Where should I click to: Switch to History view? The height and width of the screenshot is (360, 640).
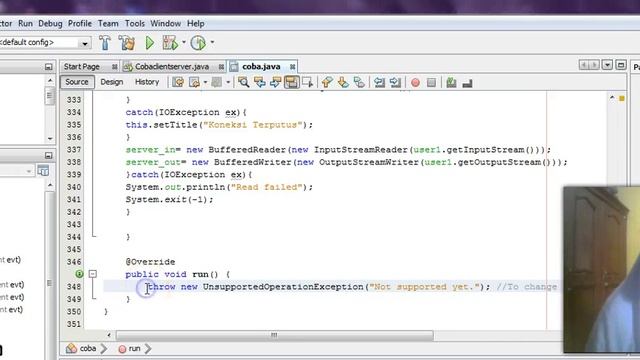point(147,82)
